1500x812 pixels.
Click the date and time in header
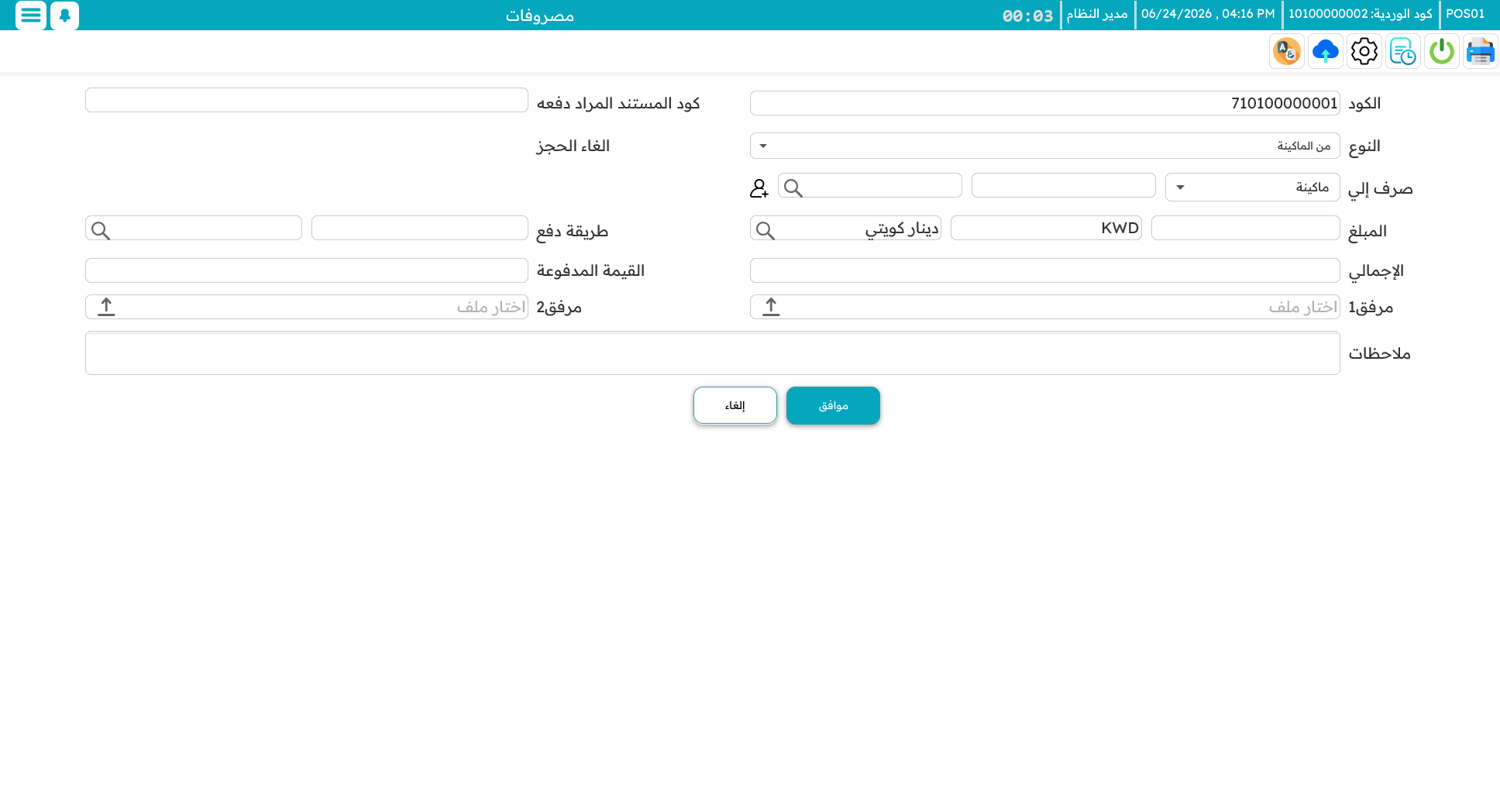(x=1207, y=14)
